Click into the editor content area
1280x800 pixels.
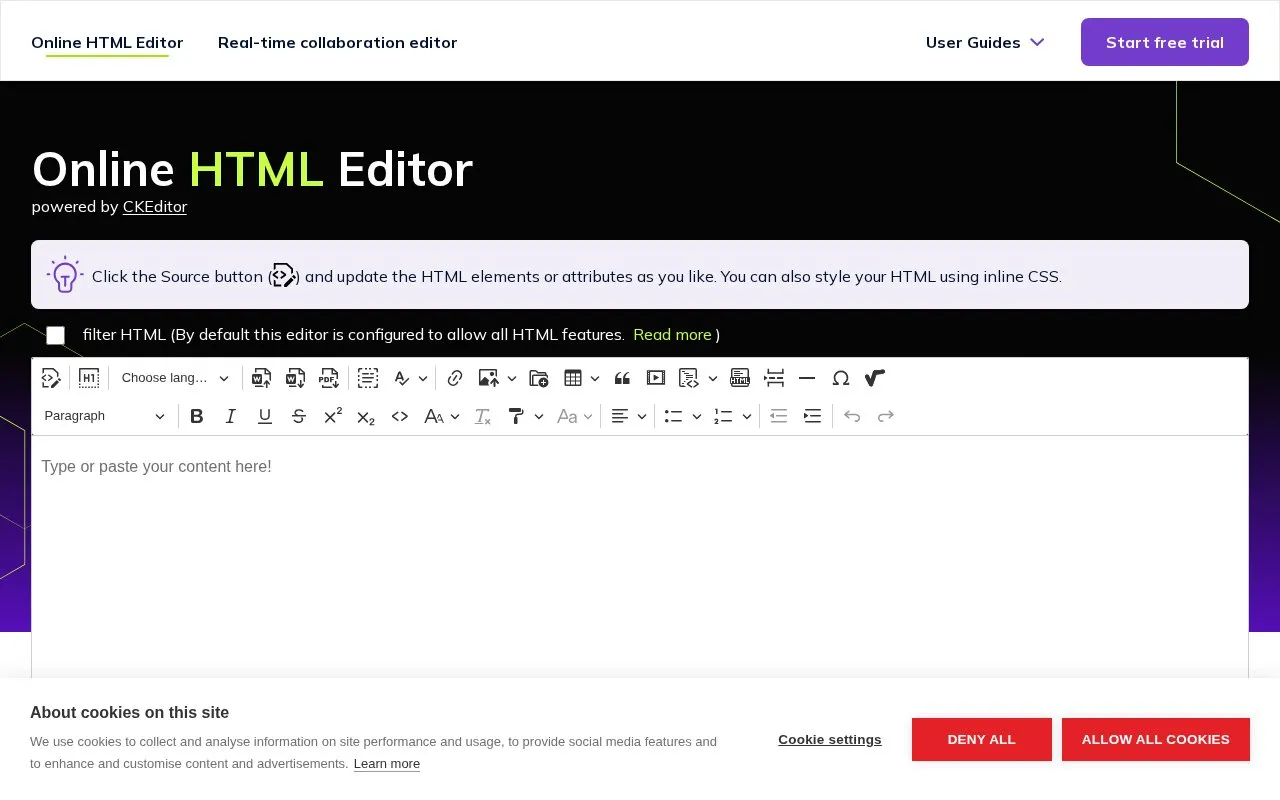tap(640, 555)
